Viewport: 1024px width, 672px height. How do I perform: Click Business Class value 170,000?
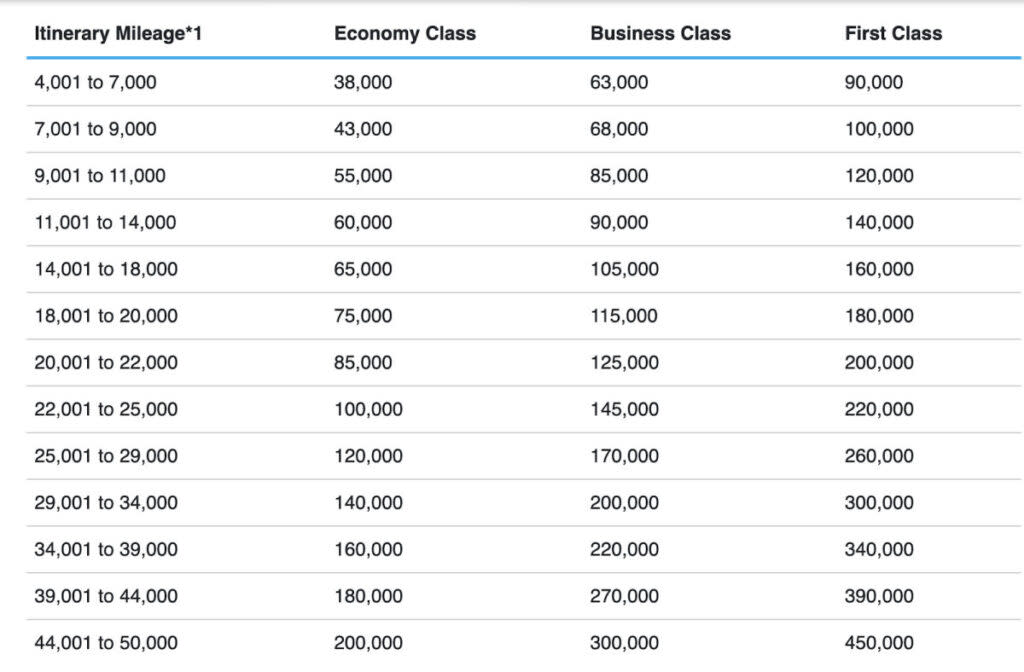[624, 456]
